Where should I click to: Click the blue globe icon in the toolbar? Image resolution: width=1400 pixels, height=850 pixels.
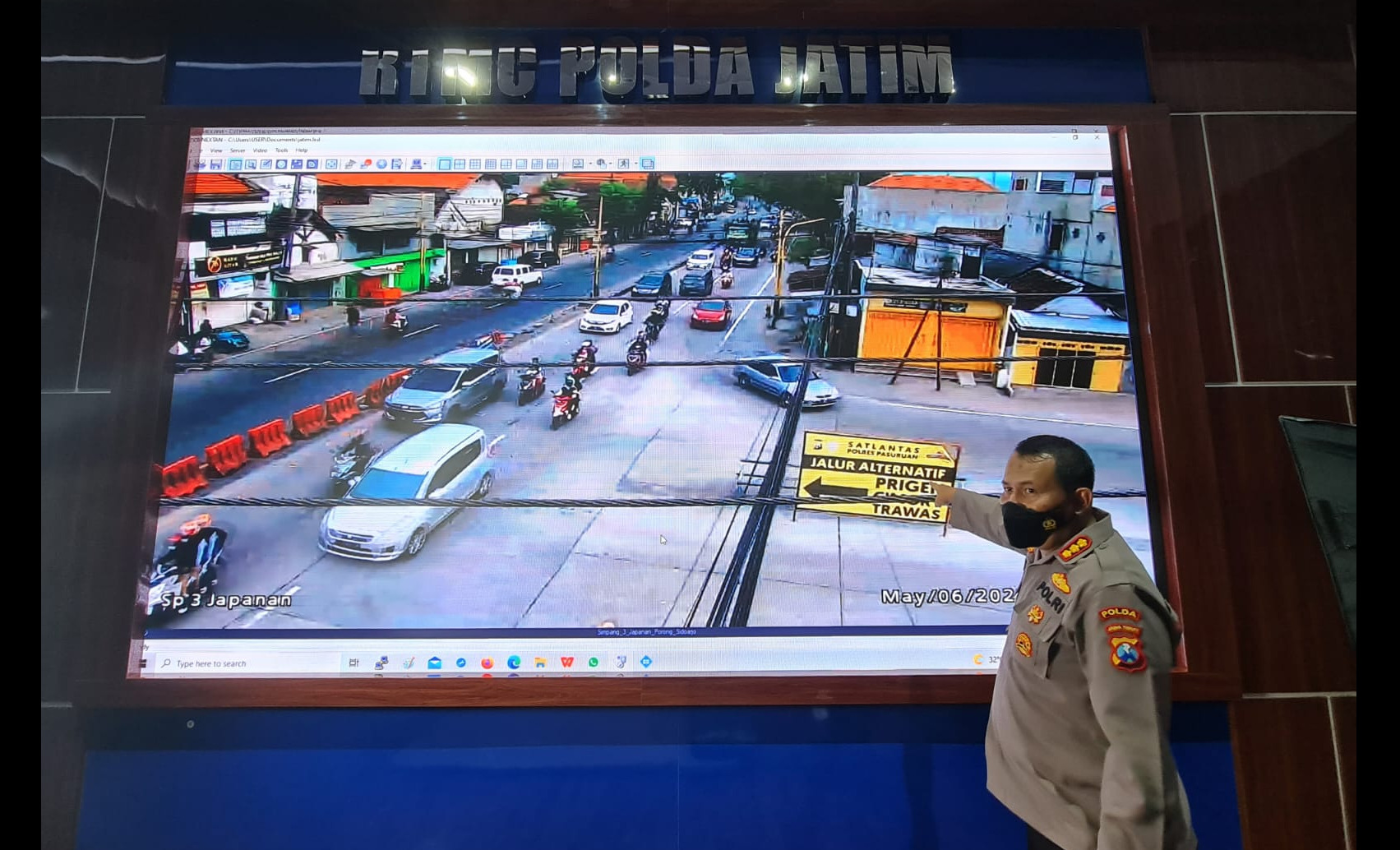(381, 164)
